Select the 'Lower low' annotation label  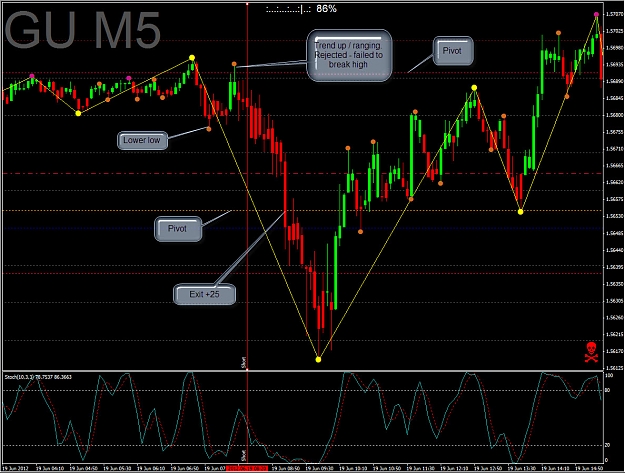tap(142, 140)
